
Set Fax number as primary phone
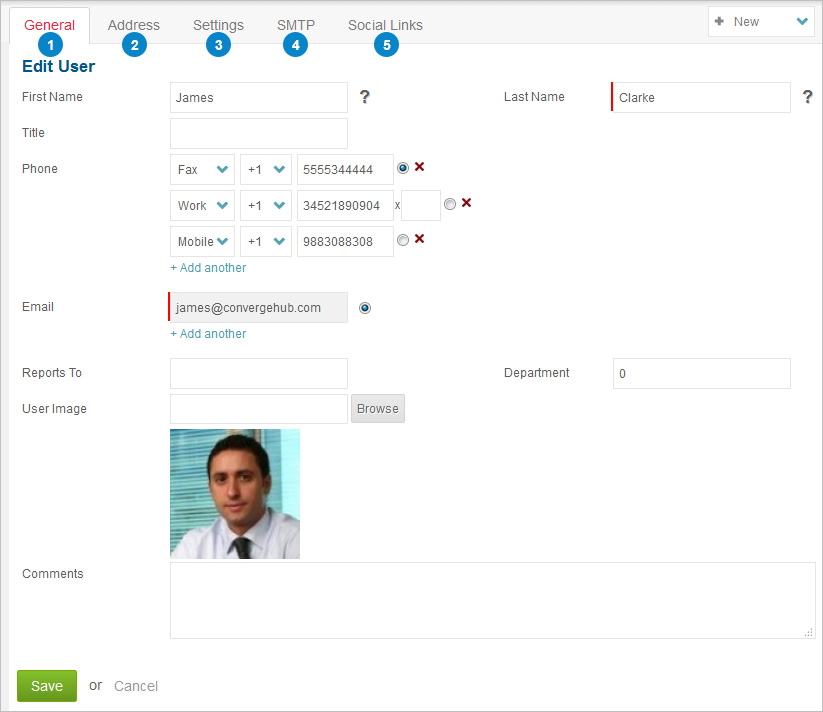point(403,168)
